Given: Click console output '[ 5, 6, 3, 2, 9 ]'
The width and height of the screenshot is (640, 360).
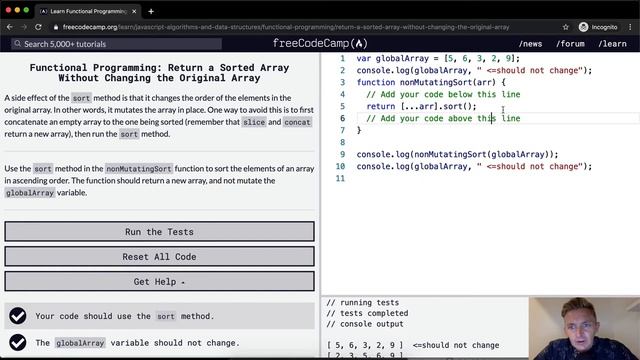Looking at the screenshot, I should click(x=365, y=345).
